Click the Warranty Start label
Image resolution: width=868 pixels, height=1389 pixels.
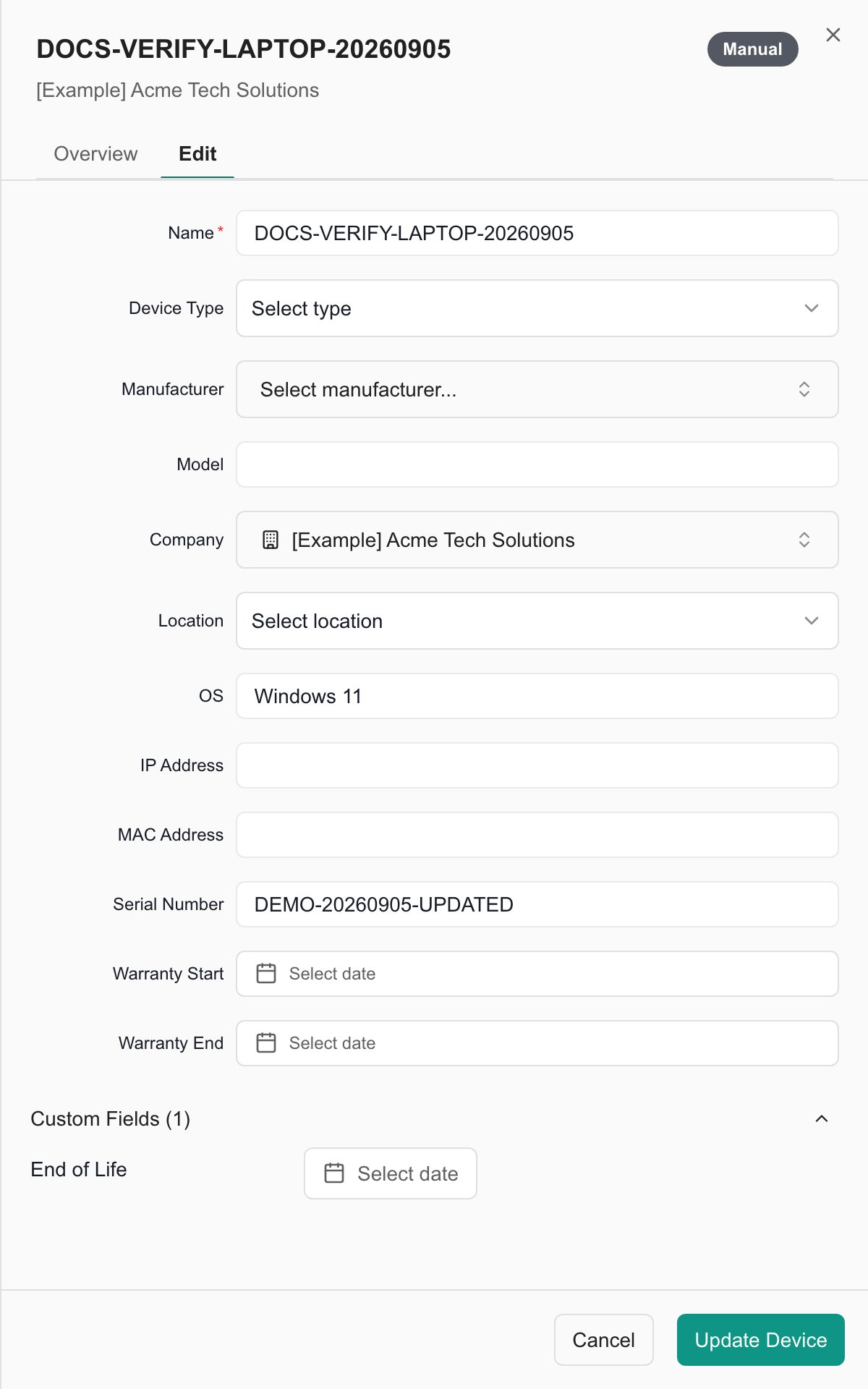point(169,974)
